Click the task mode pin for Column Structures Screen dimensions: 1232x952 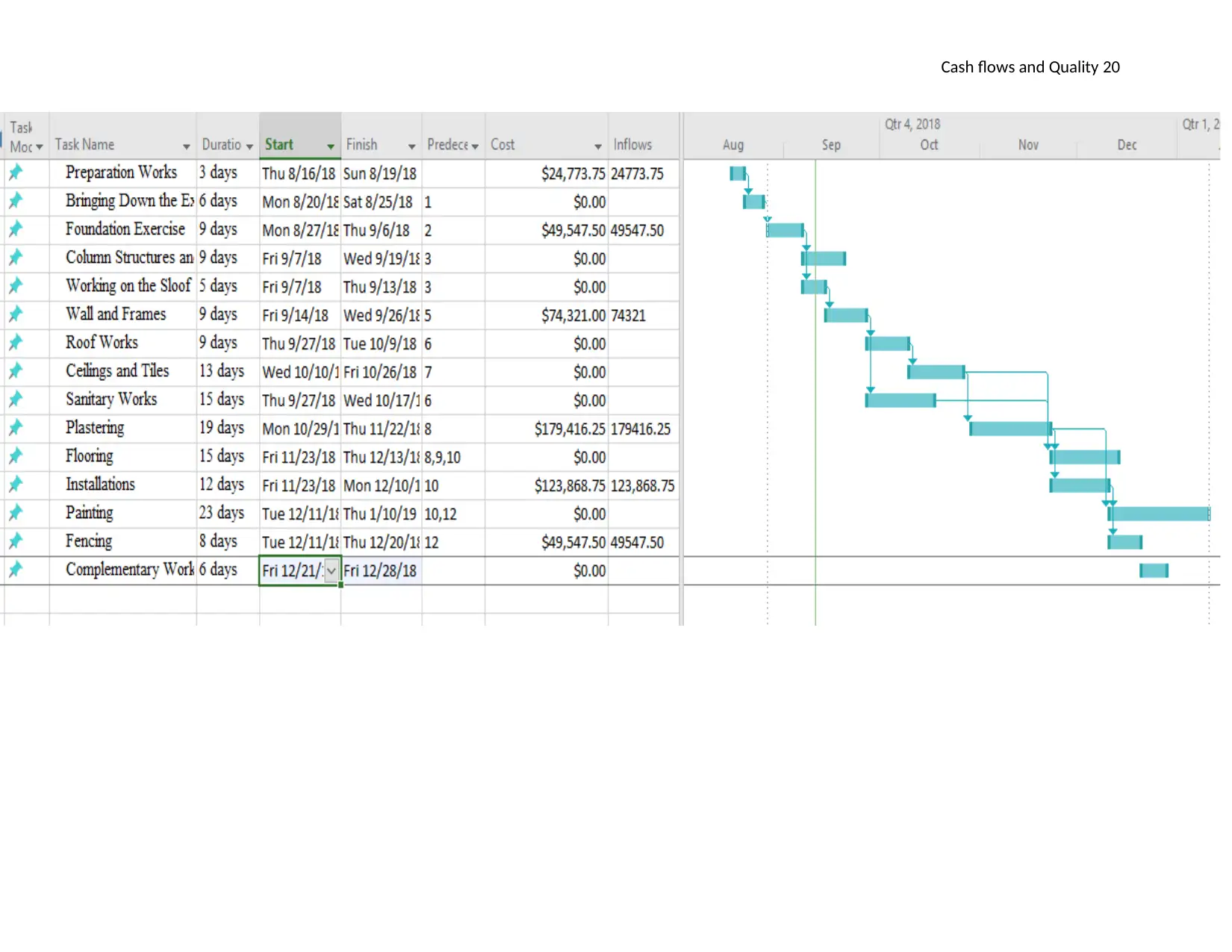16,258
